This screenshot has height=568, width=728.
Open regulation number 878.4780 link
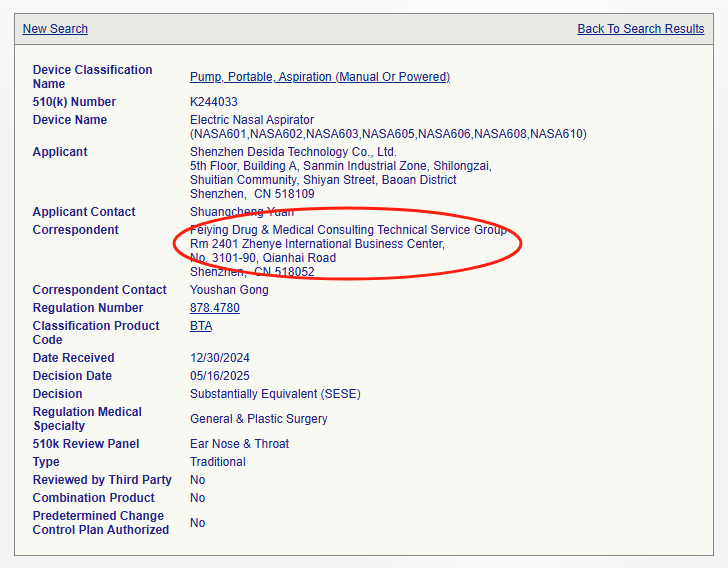click(x=214, y=308)
